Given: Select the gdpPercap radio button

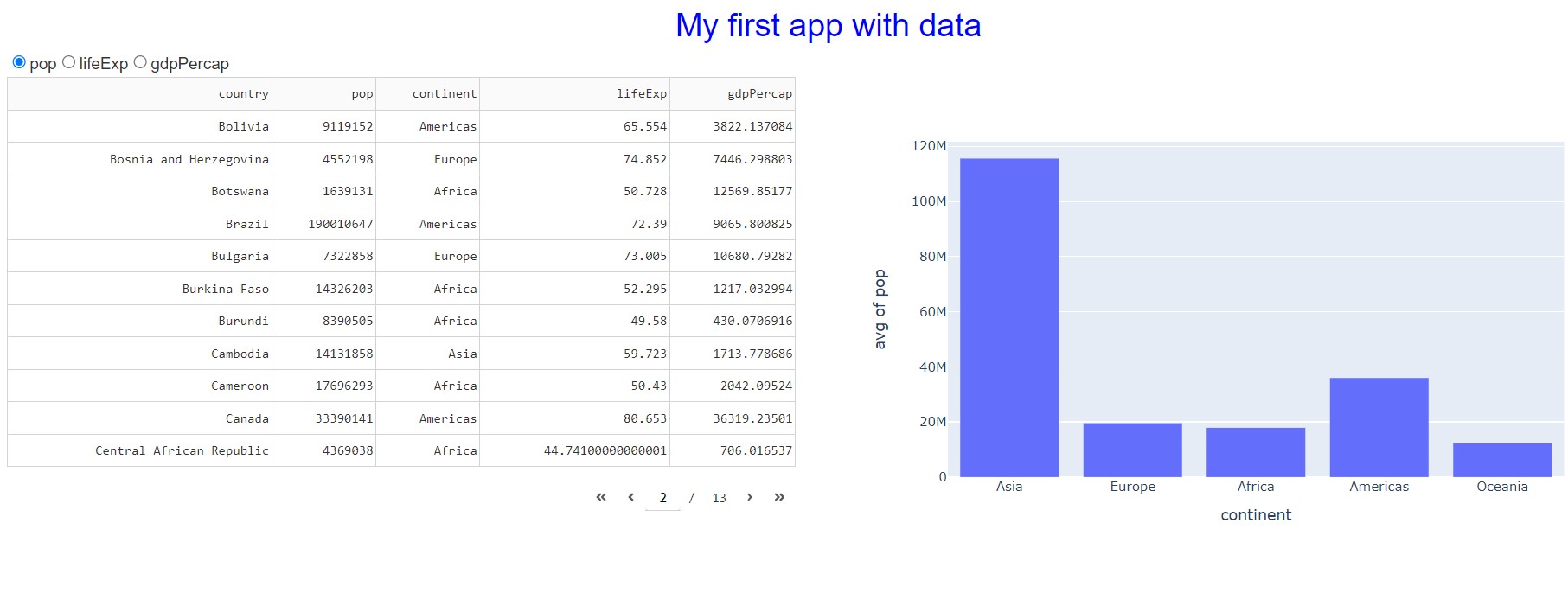Looking at the screenshot, I should pos(140,62).
